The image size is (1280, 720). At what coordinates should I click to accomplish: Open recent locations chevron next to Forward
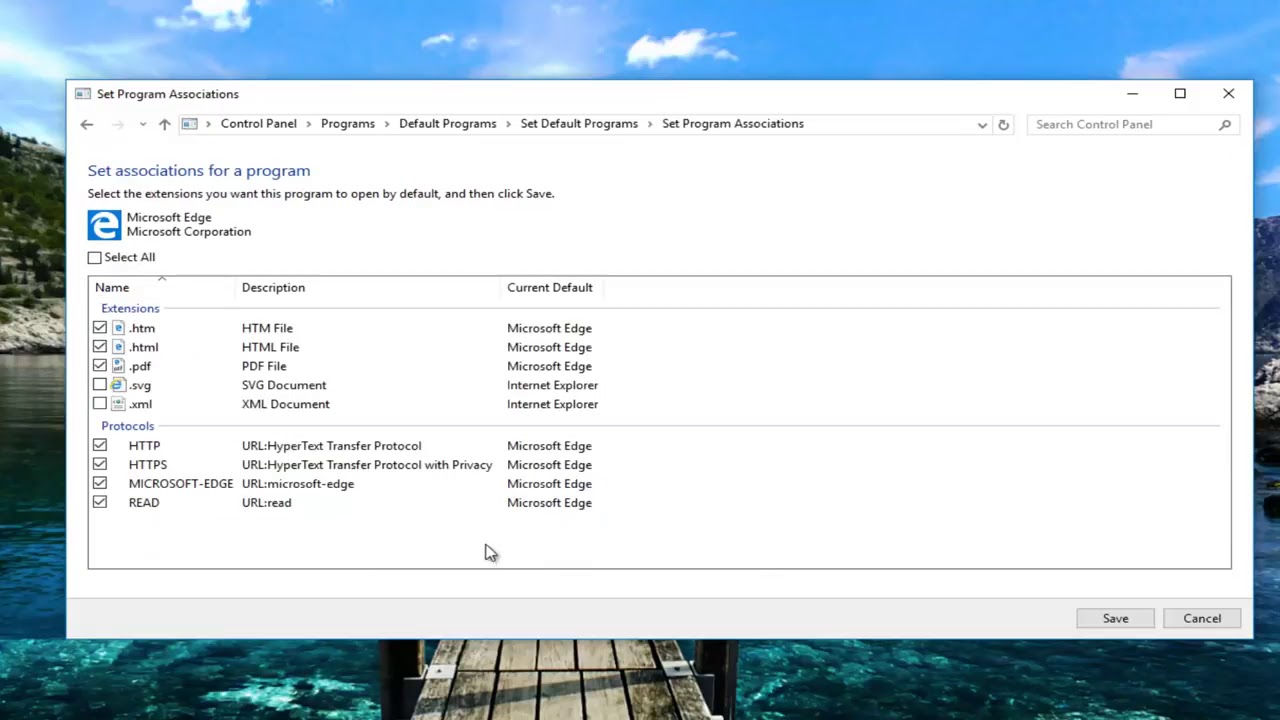142,124
